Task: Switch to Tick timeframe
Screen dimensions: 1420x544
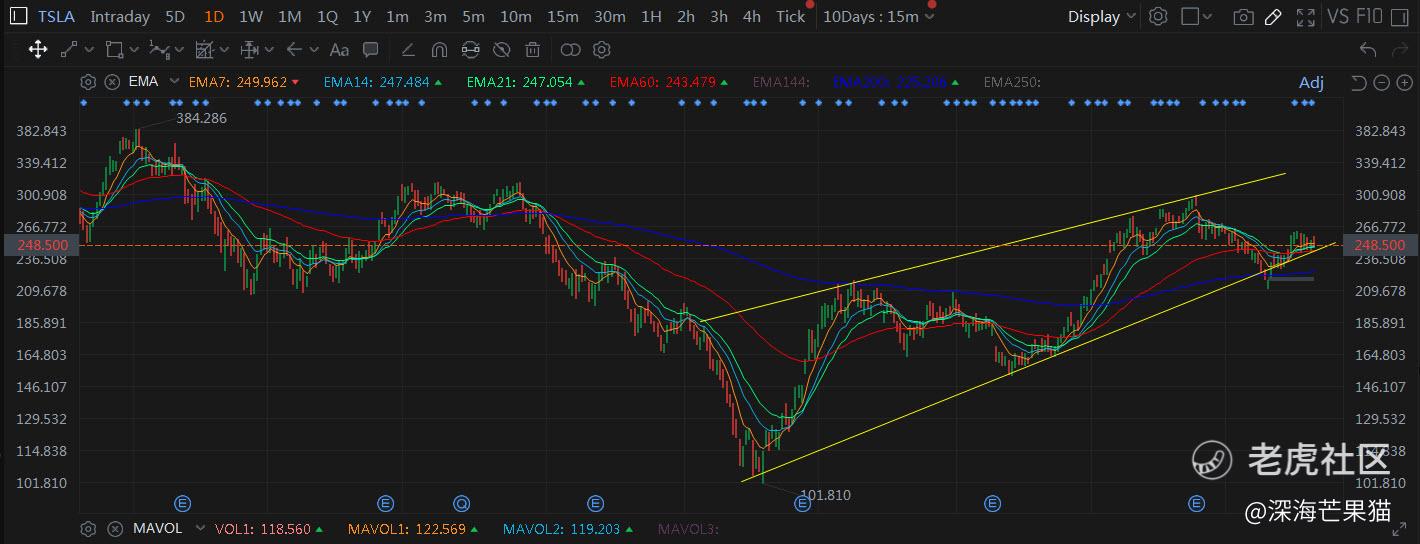Action: pyautogui.click(x=790, y=16)
